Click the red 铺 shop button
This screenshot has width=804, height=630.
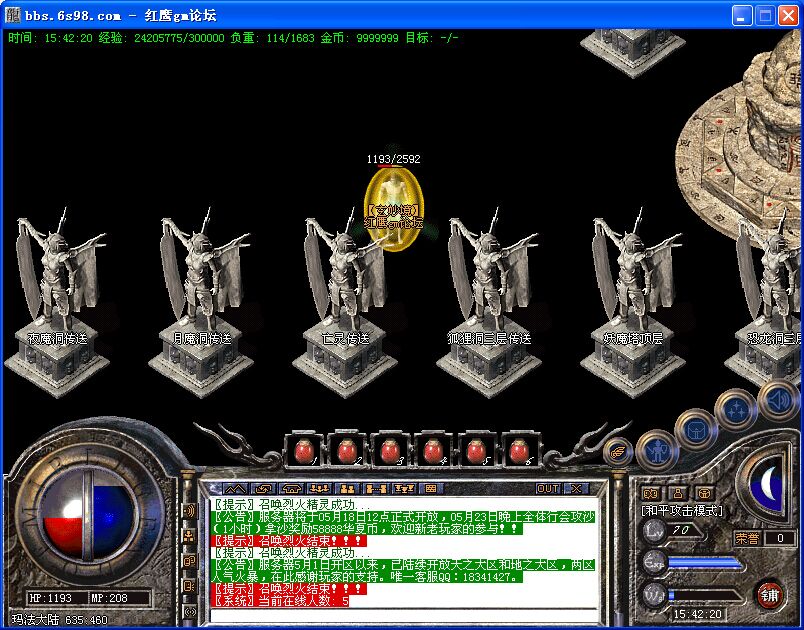pos(770,595)
